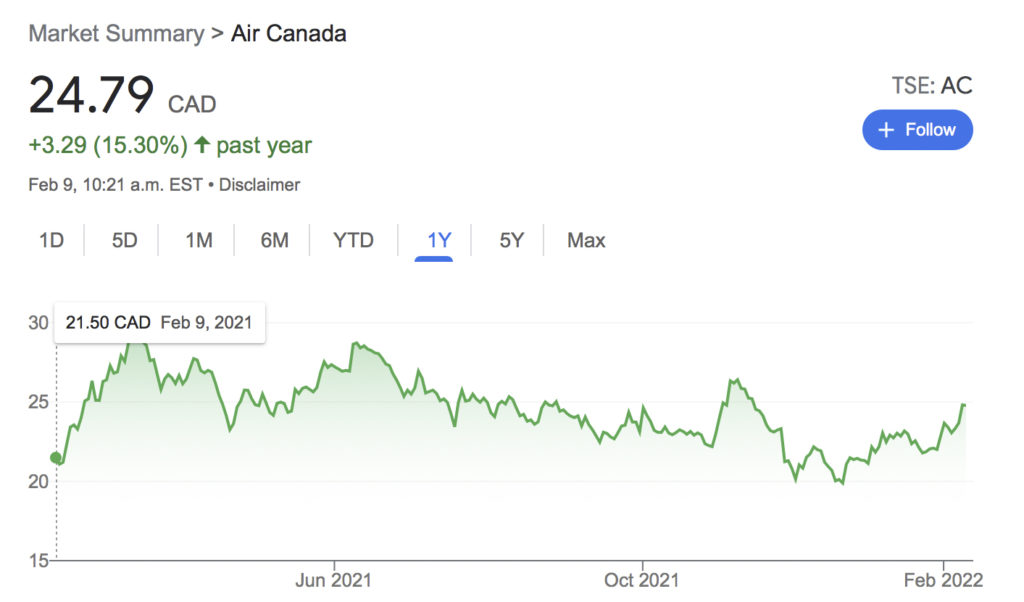Select the 5D time range
Screen dimensions: 1024x602
coord(123,240)
